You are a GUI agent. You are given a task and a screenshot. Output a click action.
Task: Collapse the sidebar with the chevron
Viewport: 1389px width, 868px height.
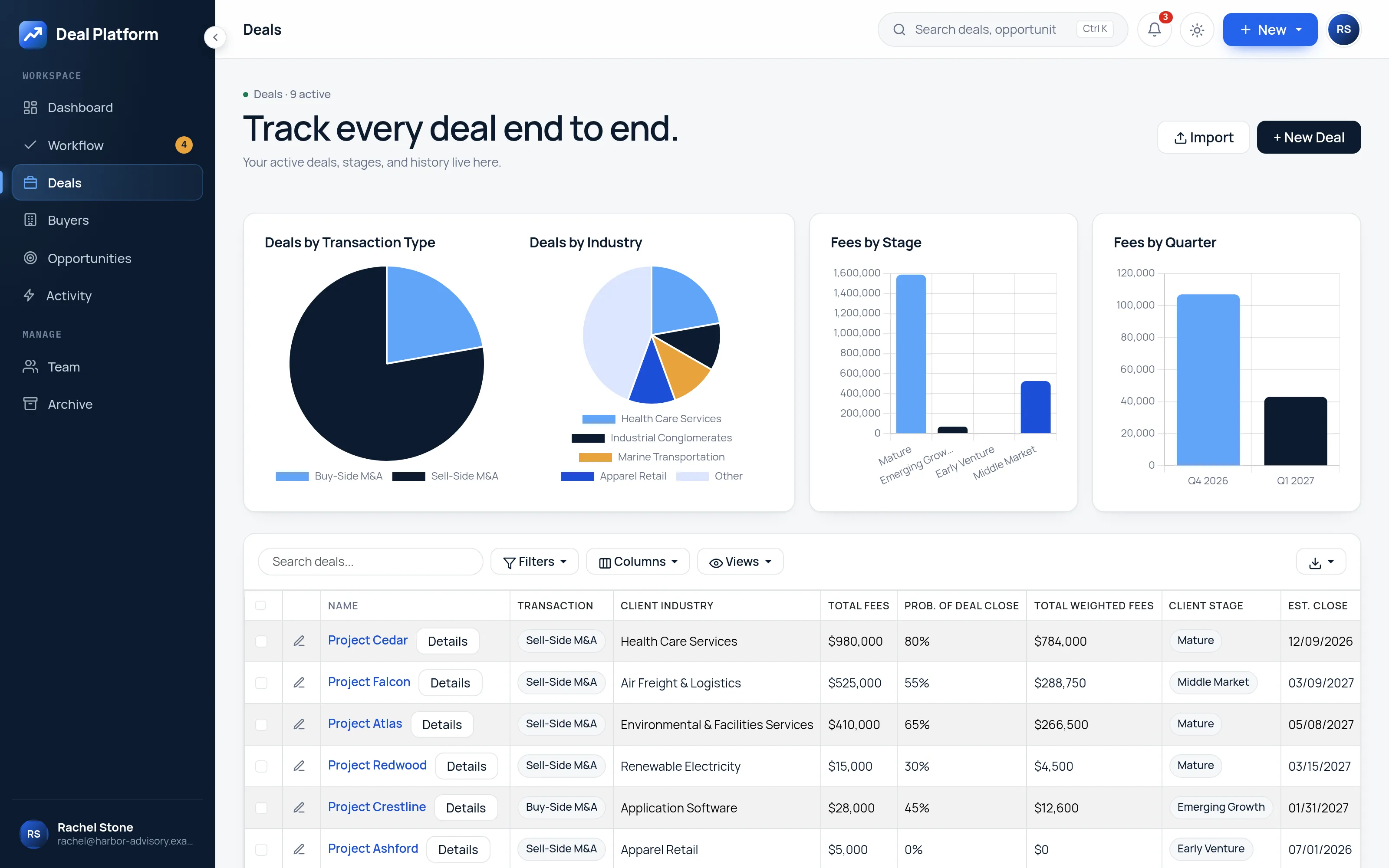click(215, 38)
